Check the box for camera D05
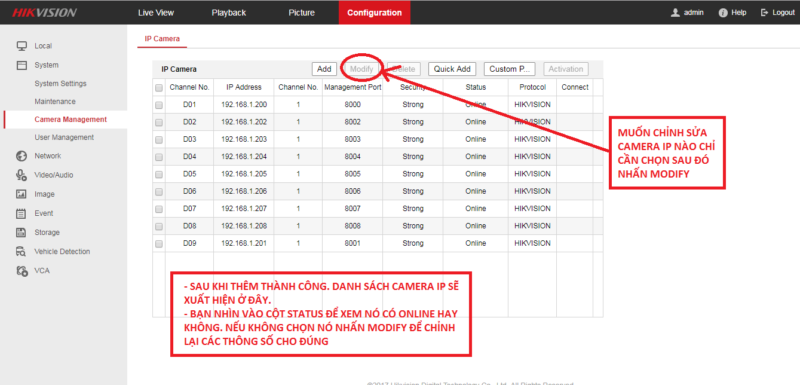The width and height of the screenshot is (800, 385). pyautogui.click(x=159, y=174)
